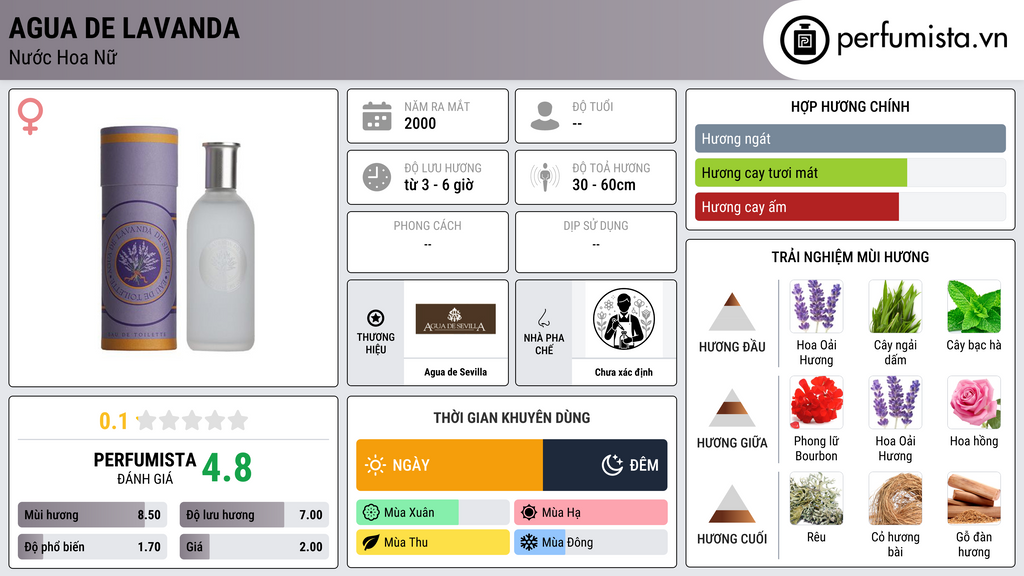Select the Hoa hồng note image

click(974, 403)
